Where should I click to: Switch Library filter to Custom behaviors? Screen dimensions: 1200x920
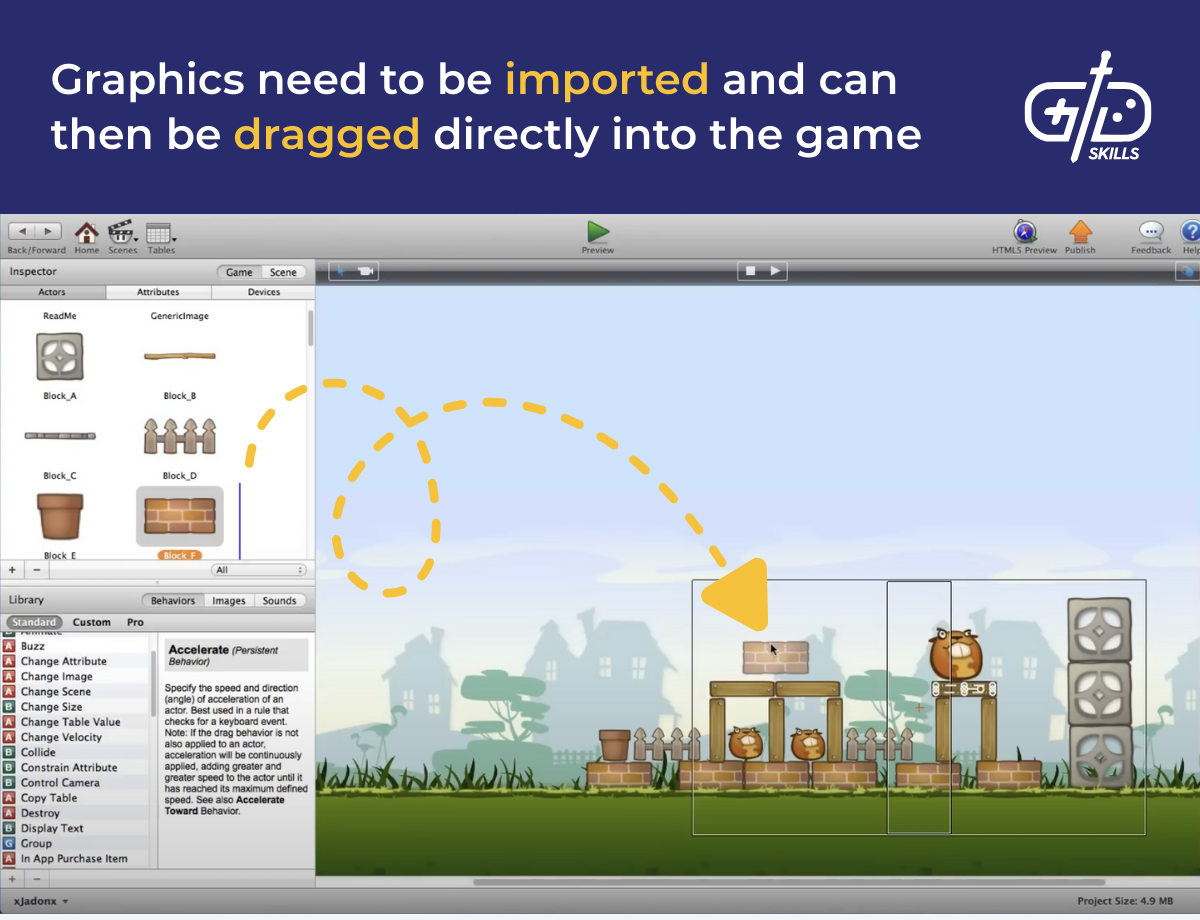[x=92, y=622]
